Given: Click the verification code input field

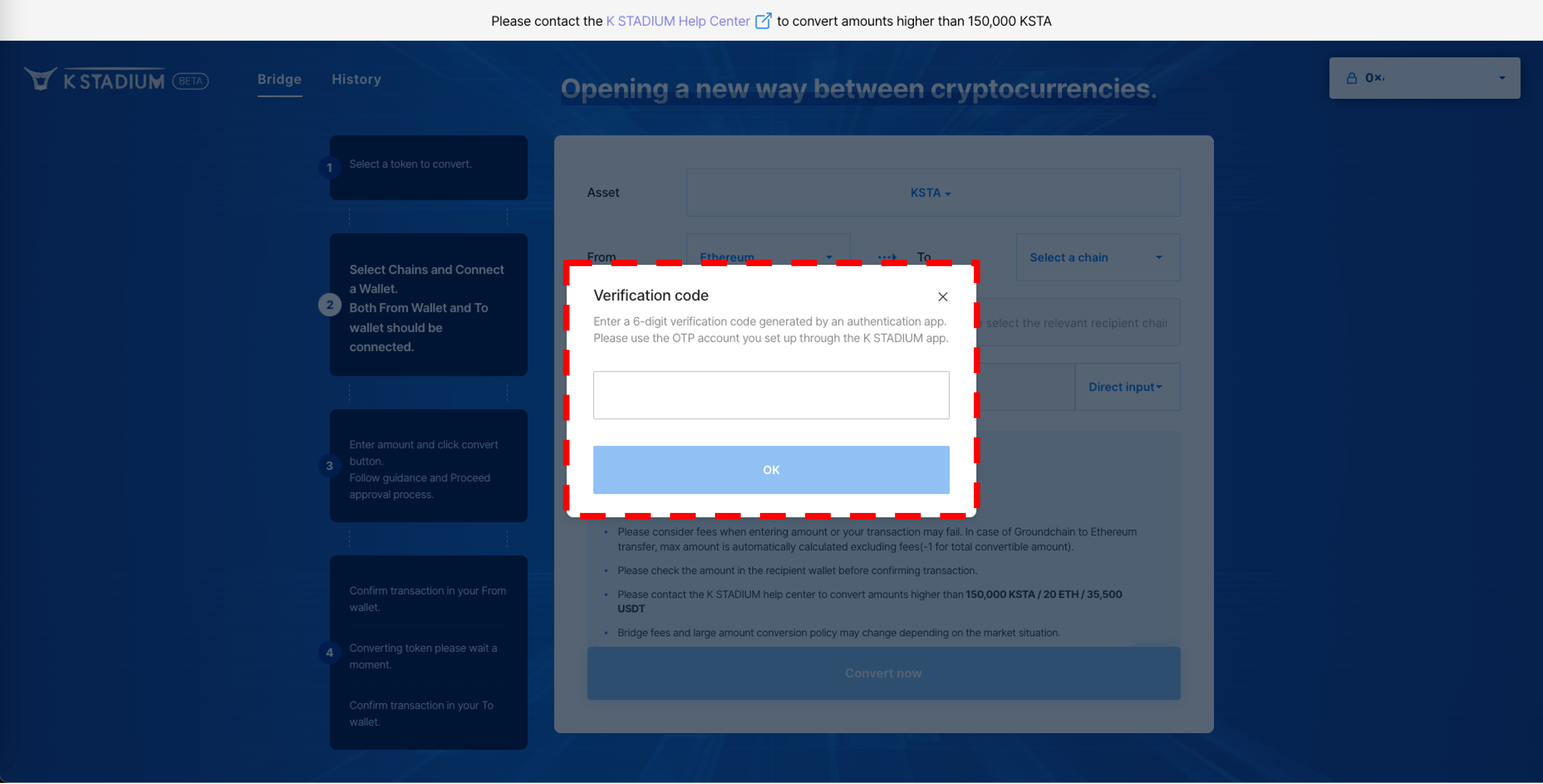Looking at the screenshot, I should 771,395.
